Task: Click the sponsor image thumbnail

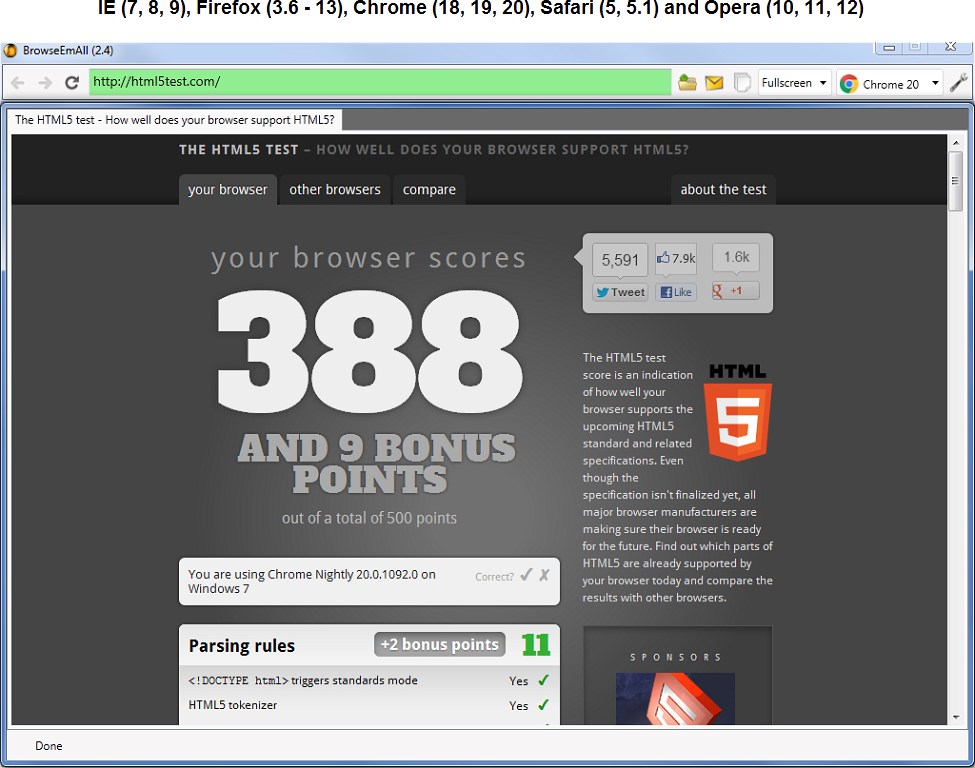Action: [x=675, y=698]
